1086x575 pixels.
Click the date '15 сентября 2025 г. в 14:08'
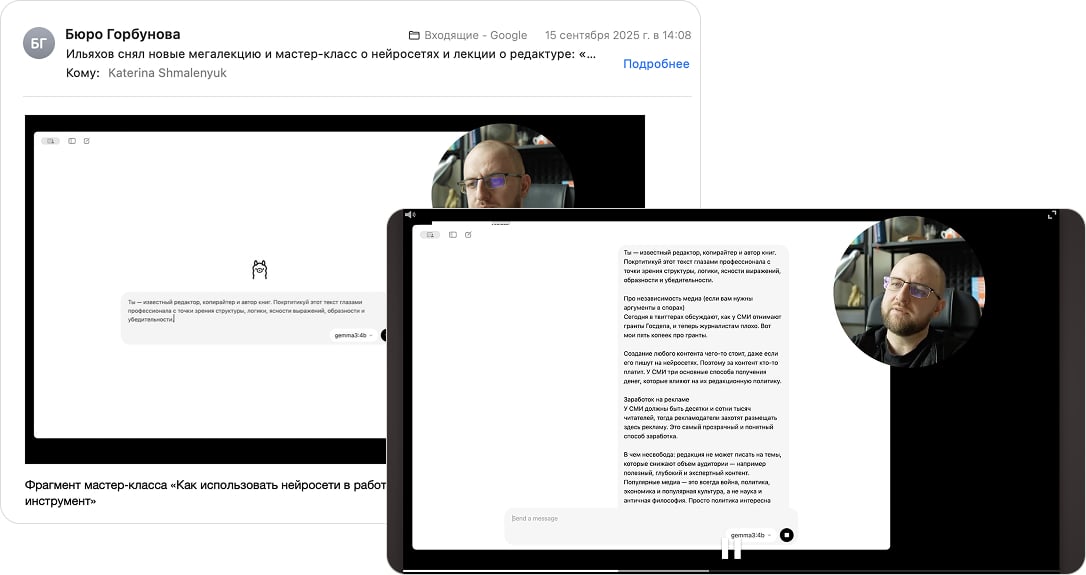tap(618, 35)
